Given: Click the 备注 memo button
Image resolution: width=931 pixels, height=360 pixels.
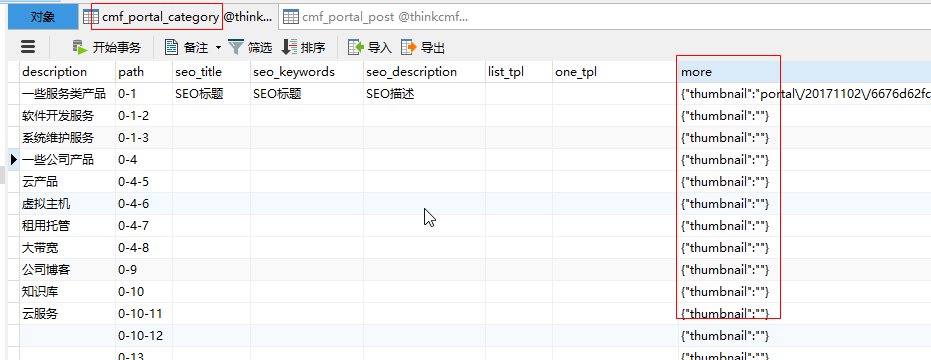Looking at the screenshot, I should click(x=187, y=48).
